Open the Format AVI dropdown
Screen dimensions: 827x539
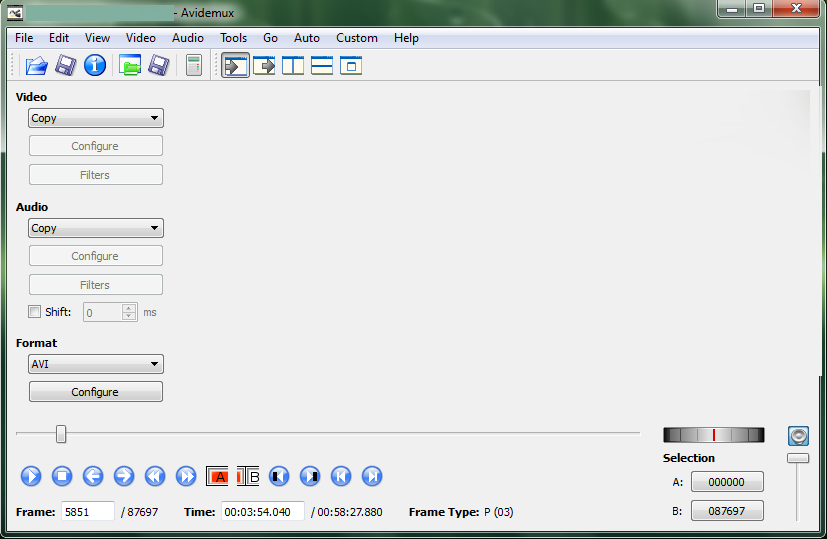(95, 364)
